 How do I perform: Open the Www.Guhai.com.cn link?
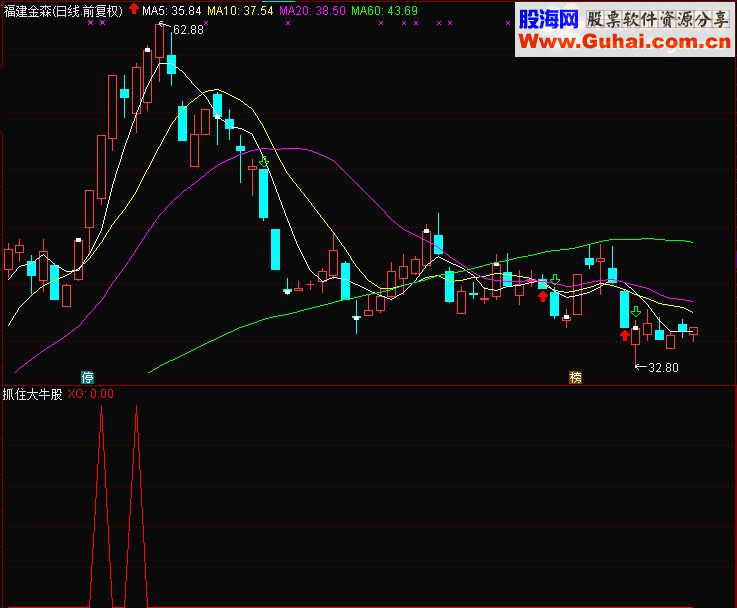click(x=625, y=41)
